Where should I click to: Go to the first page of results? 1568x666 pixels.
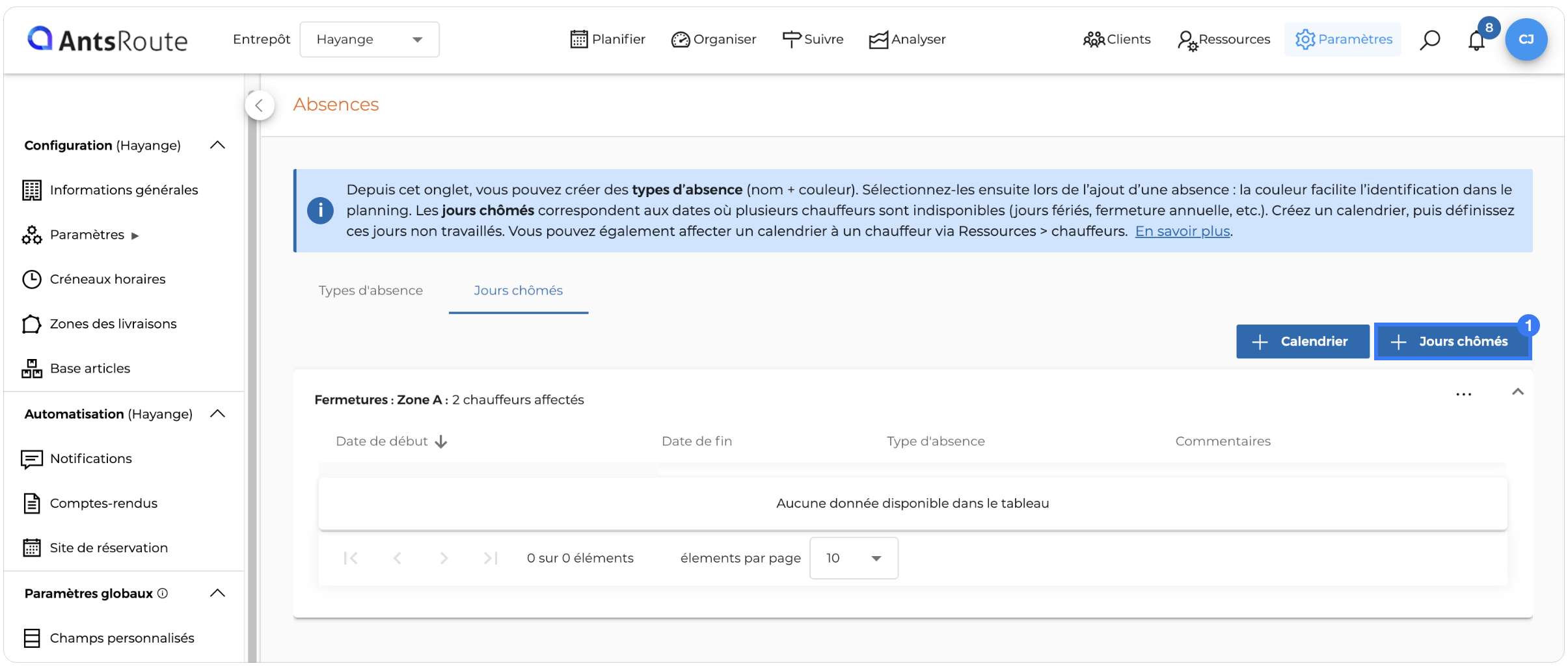point(350,558)
